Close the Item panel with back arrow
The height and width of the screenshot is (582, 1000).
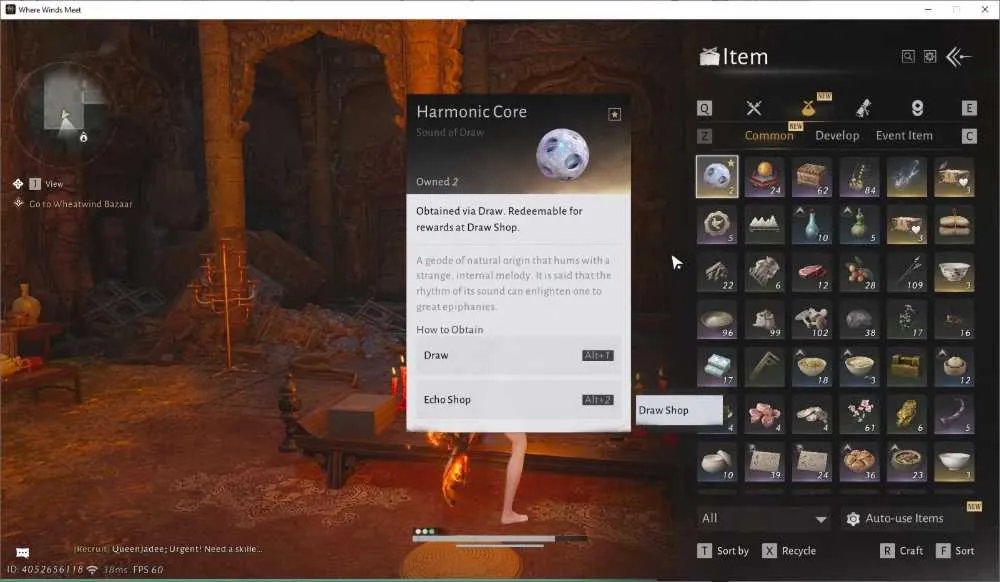coord(958,57)
